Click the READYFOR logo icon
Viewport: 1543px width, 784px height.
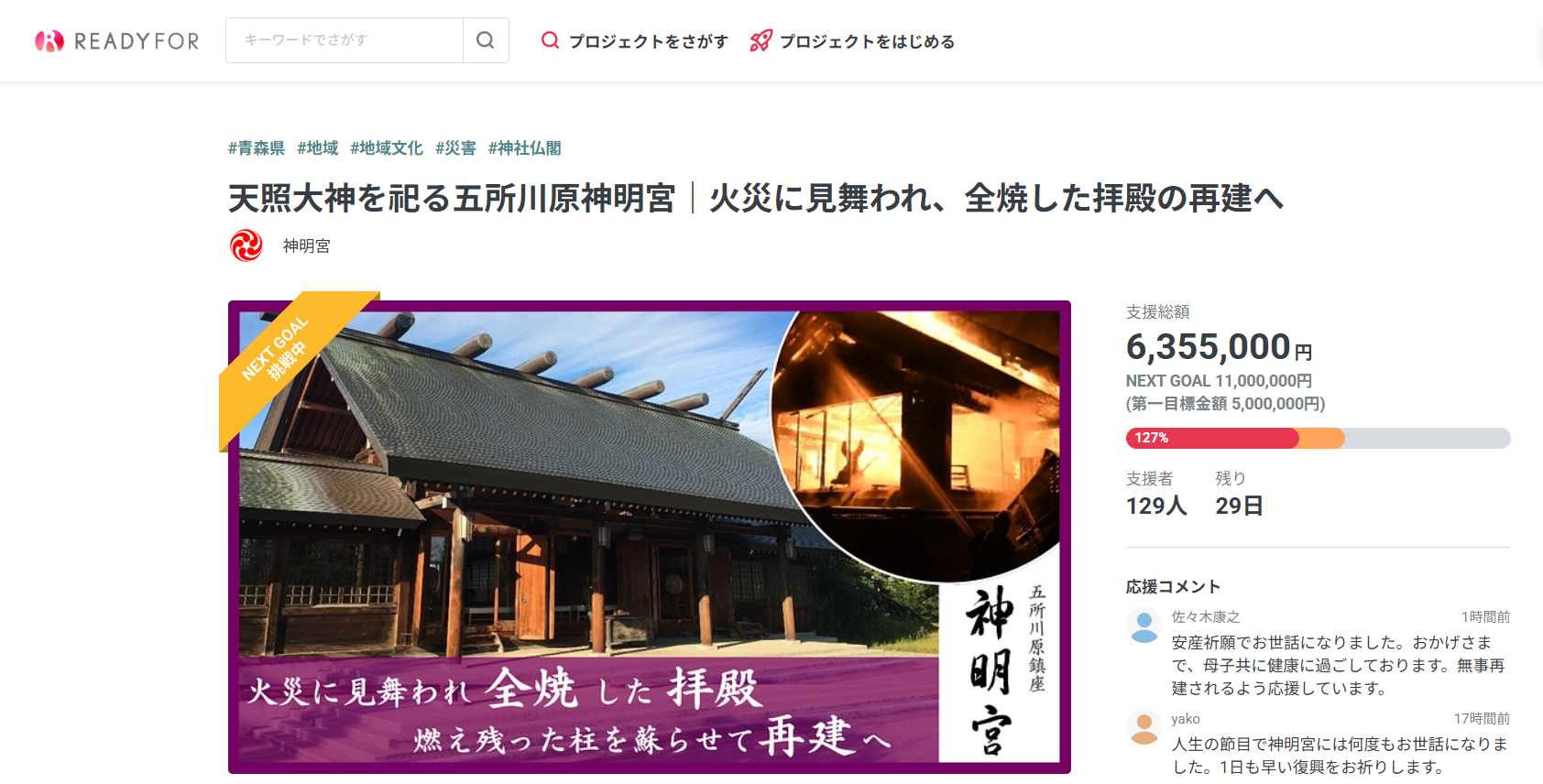[49, 41]
